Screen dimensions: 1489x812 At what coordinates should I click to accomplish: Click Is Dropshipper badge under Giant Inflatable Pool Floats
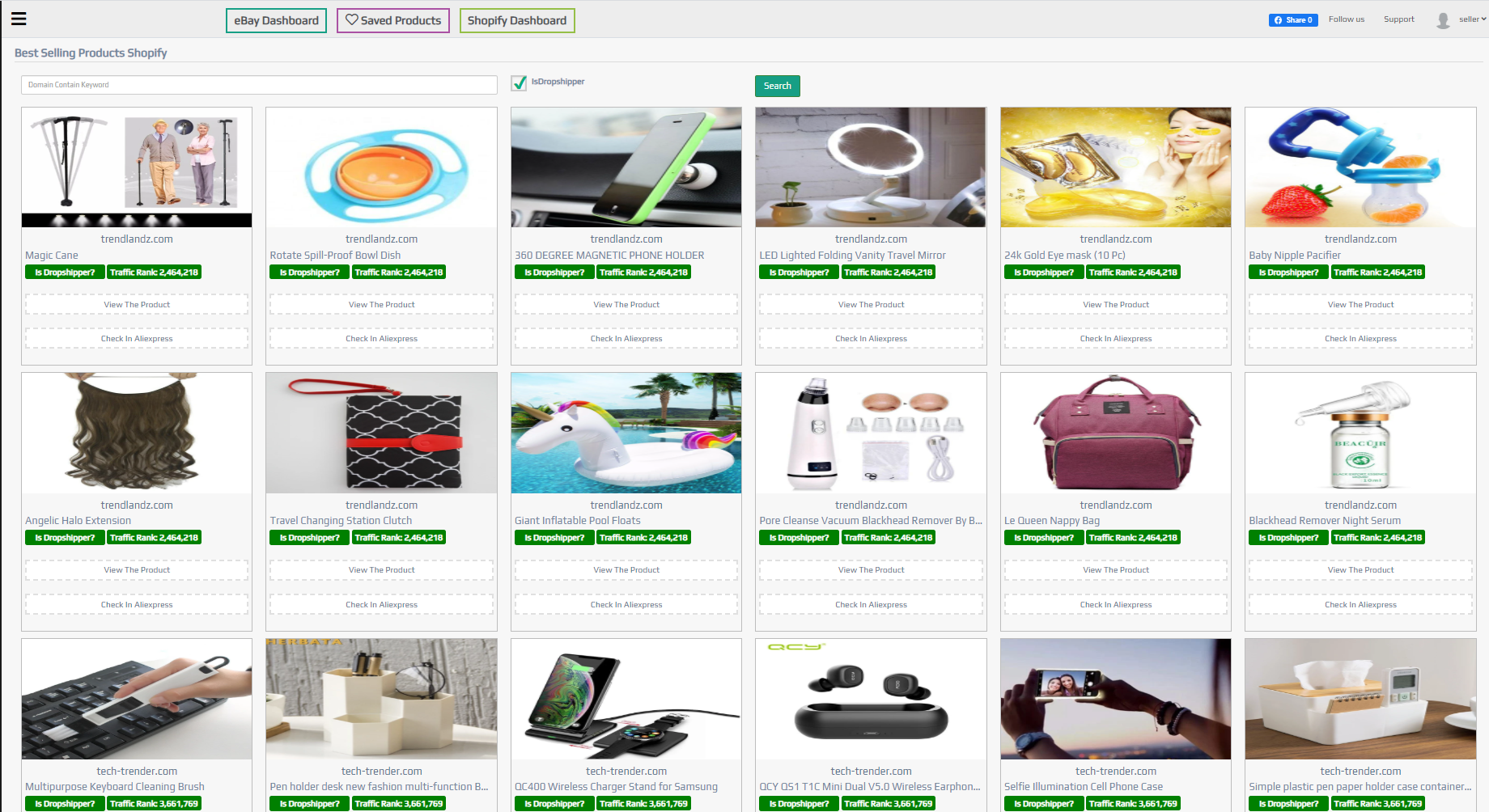554,538
